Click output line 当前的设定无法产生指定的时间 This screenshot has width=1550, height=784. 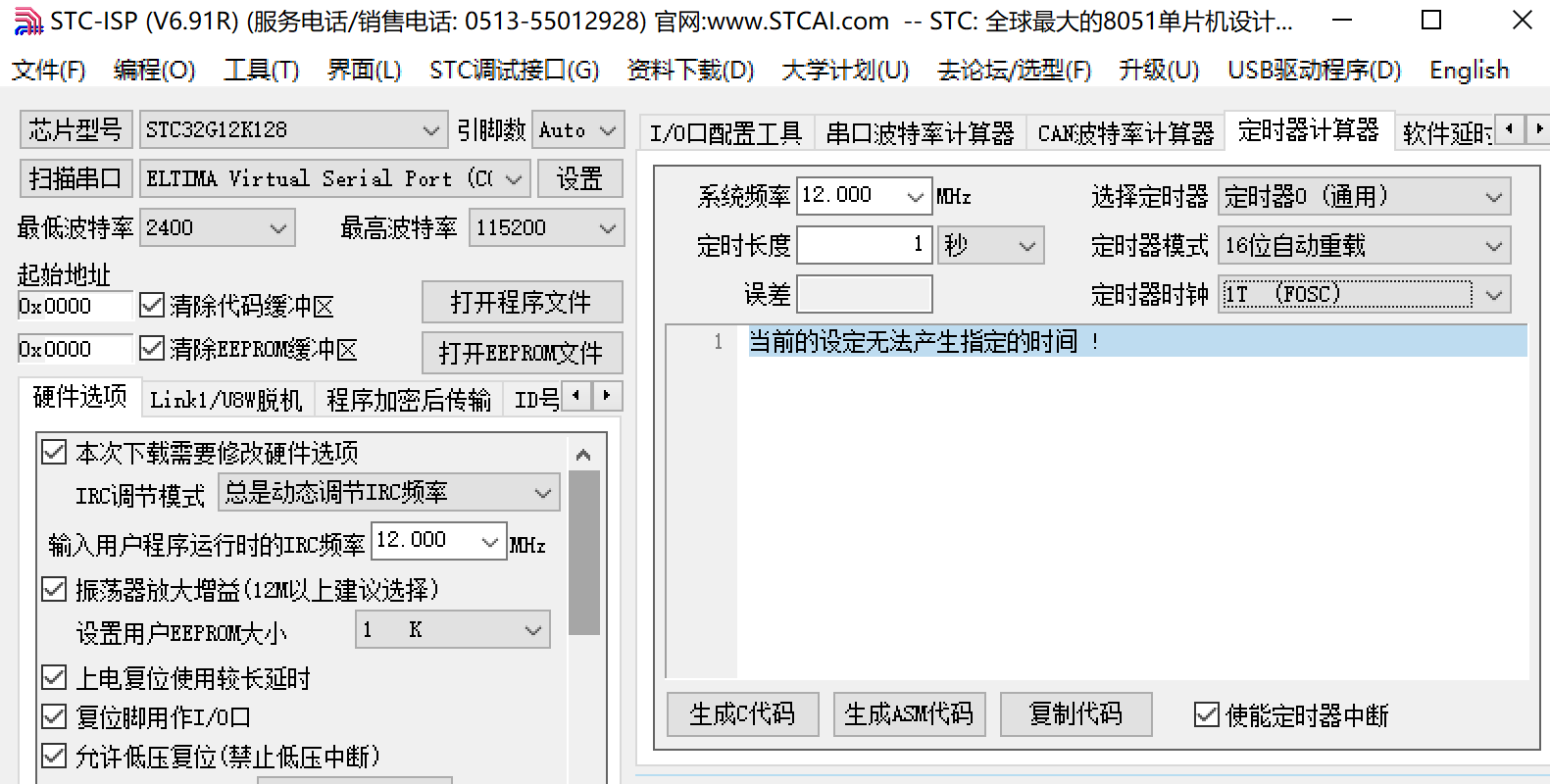tap(1137, 341)
